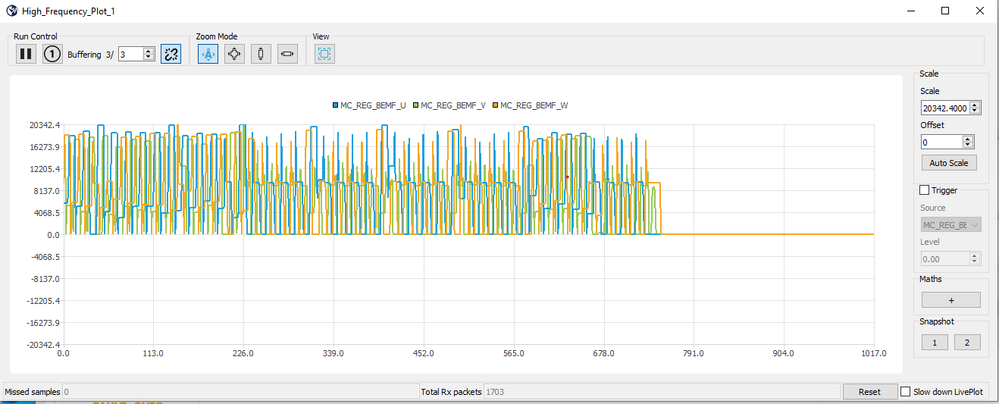Click the buffering value field
This screenshot has width=999, height=404.
coord(131,55)
